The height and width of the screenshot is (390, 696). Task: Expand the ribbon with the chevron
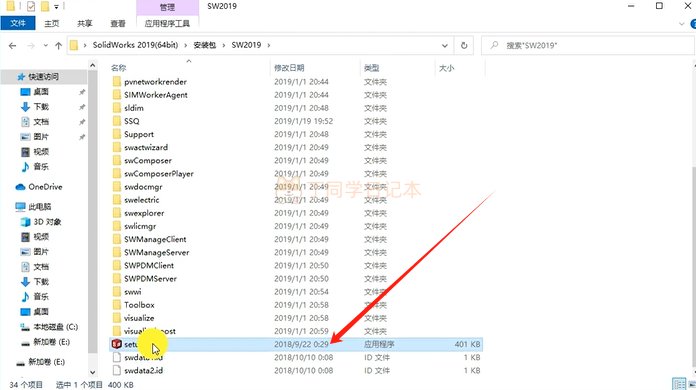[682, 24]
